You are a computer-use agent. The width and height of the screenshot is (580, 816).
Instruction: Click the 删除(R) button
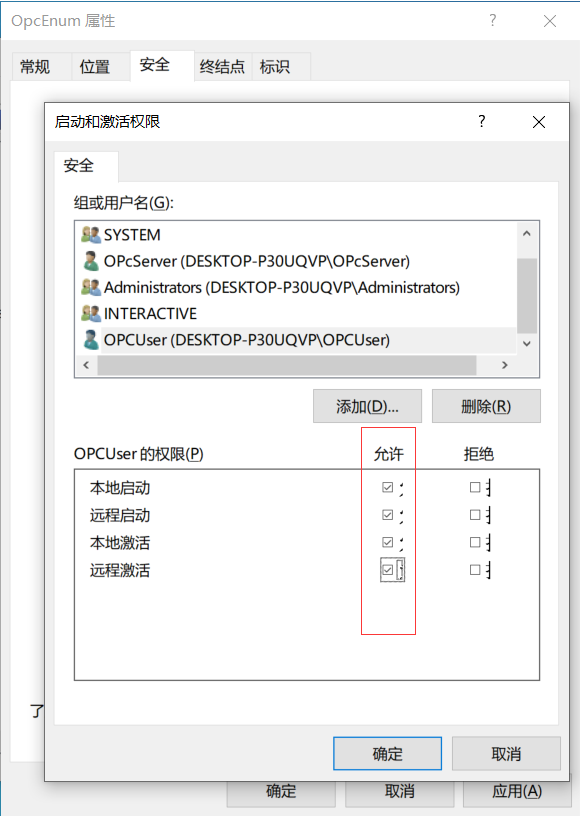[485, 406]
